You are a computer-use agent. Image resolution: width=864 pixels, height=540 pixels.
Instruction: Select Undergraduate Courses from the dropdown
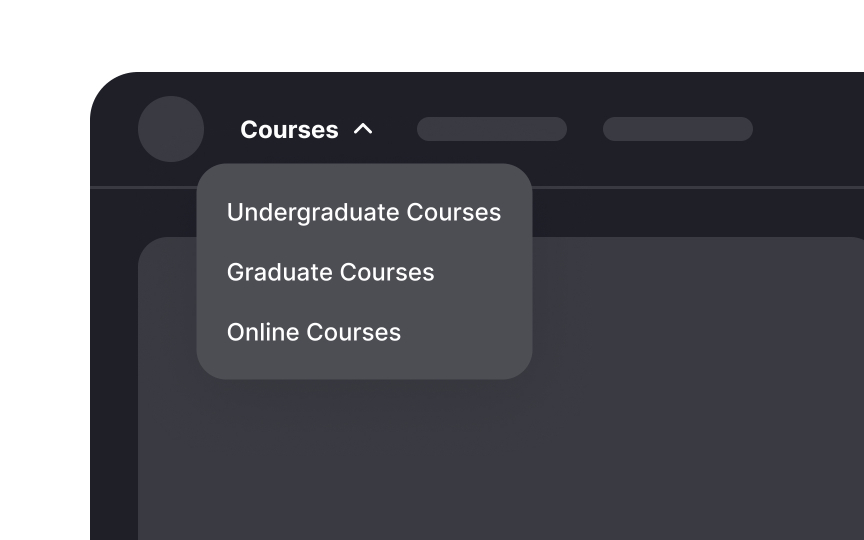[363, 212]
